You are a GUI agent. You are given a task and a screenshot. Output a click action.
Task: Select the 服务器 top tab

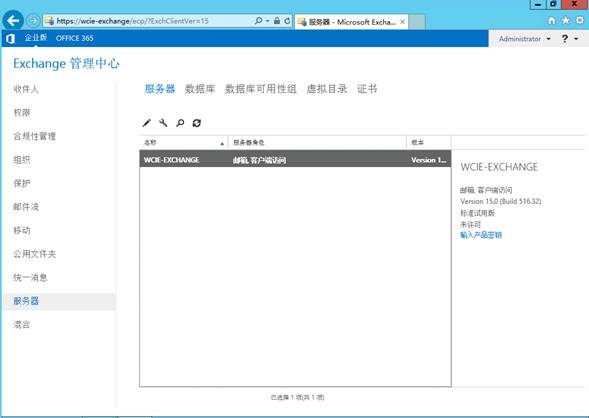pos(160,89)
